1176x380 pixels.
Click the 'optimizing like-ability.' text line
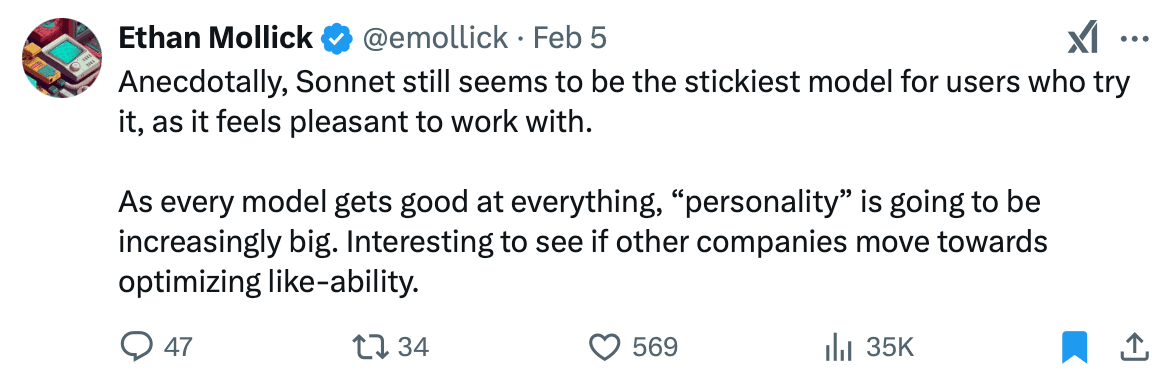click(267, 282)
